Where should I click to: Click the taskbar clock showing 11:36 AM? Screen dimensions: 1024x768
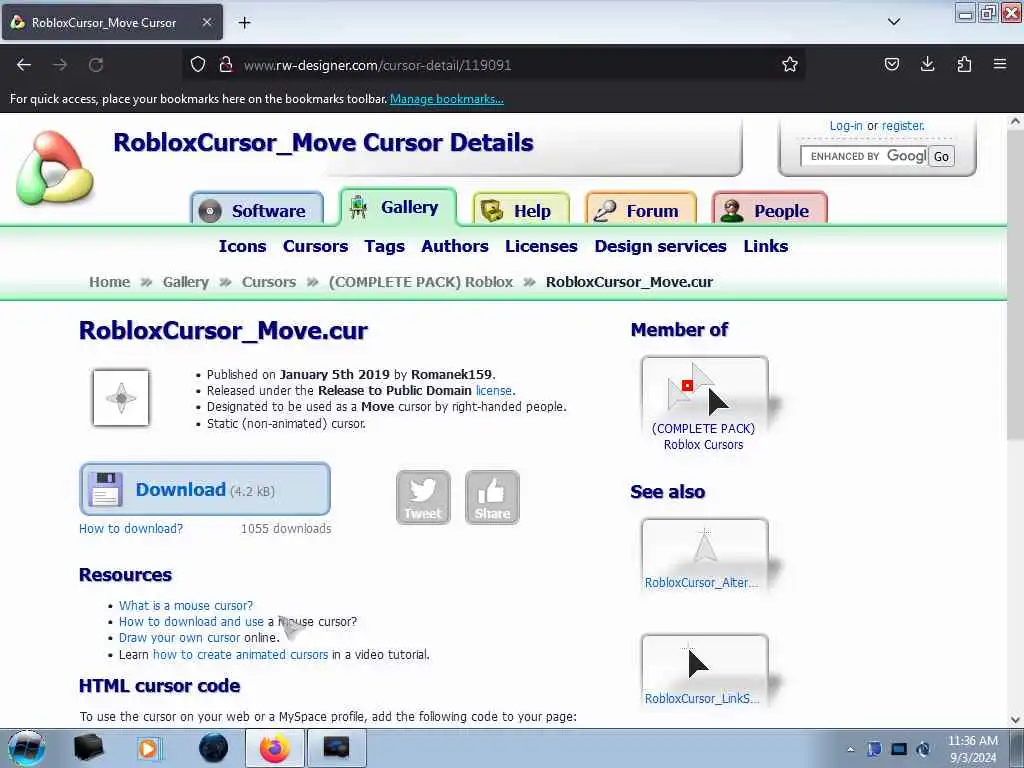tap(972, 749)
